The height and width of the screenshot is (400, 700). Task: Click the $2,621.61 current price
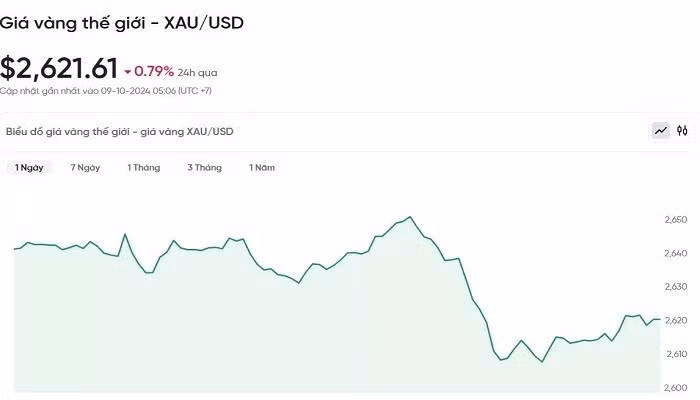point(59,69)
